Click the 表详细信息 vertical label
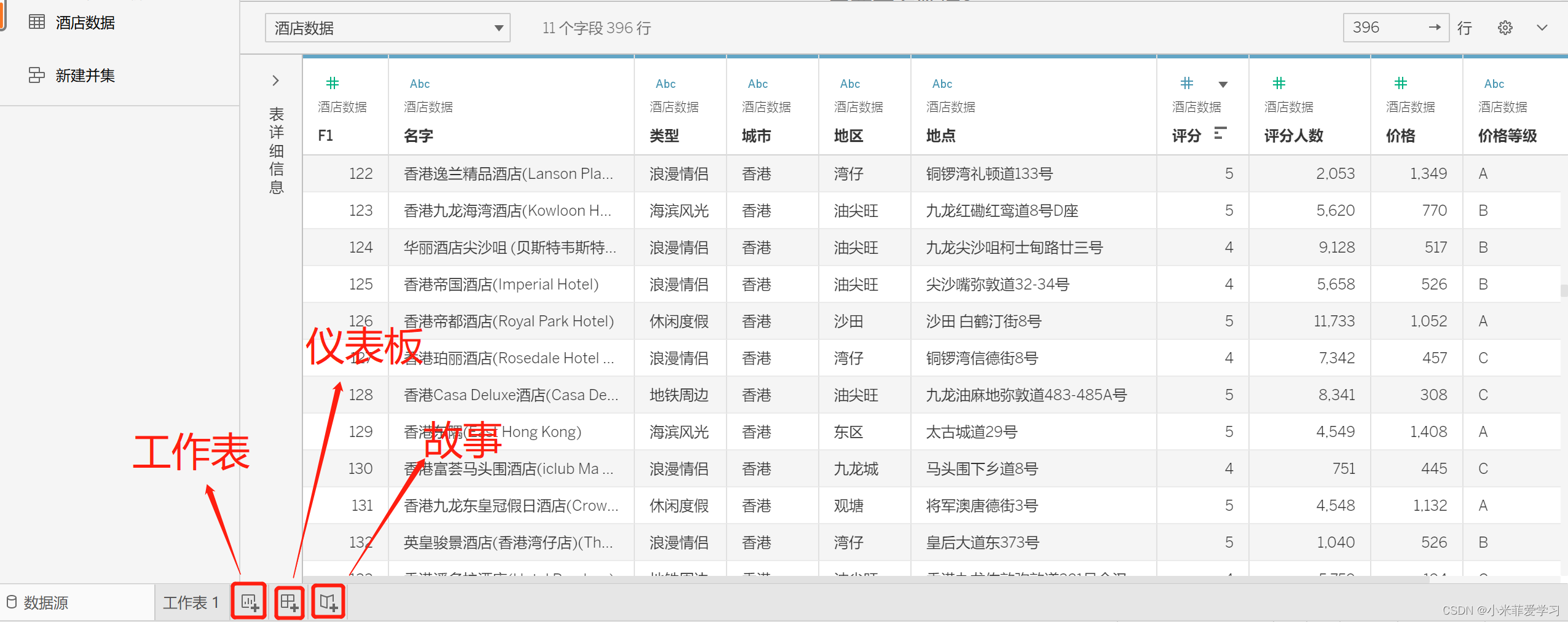Screen dimensions: 1568x622 pyautogui.click(x=277, y=151)
